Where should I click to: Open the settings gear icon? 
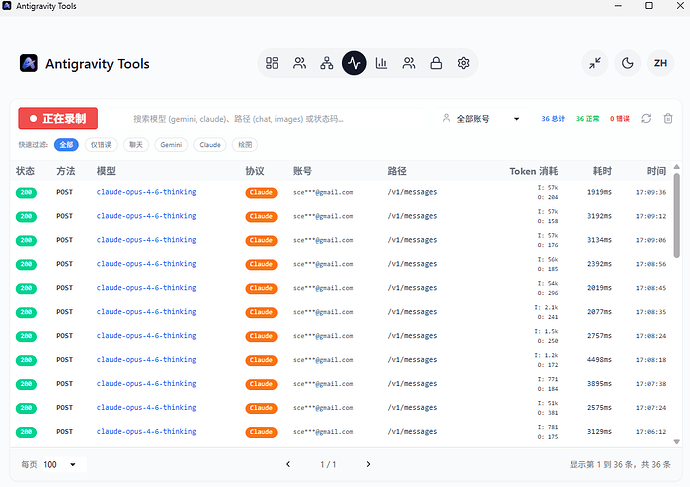click(463, 63)
